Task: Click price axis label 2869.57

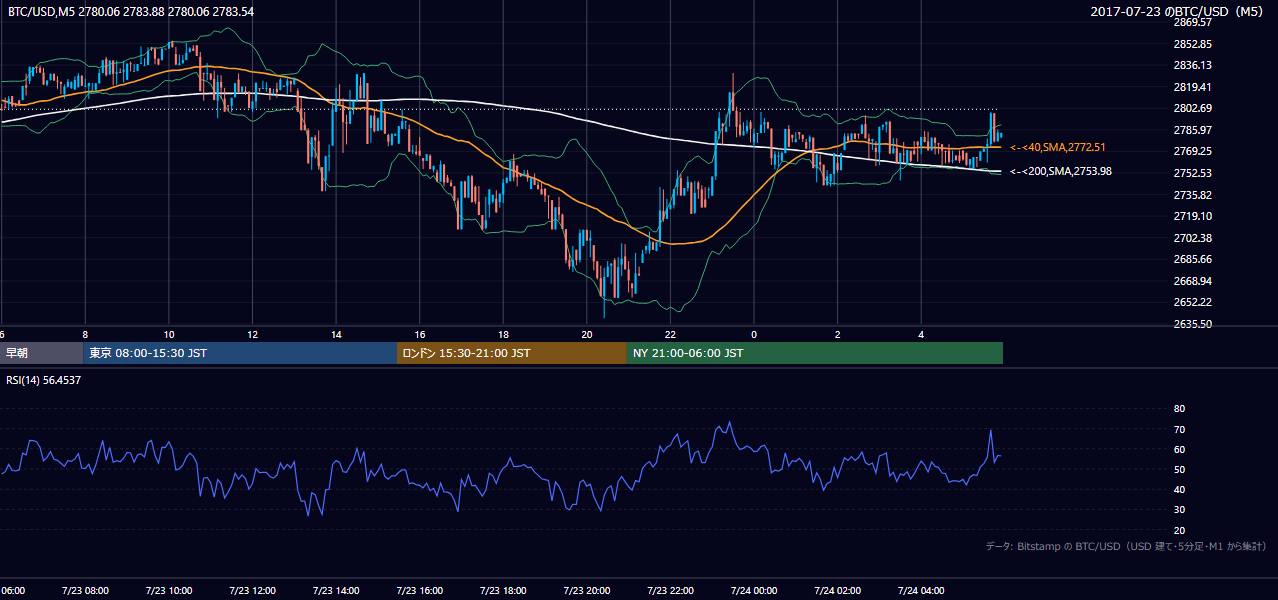Action: pyautogui.click(x=1192, y=22)
